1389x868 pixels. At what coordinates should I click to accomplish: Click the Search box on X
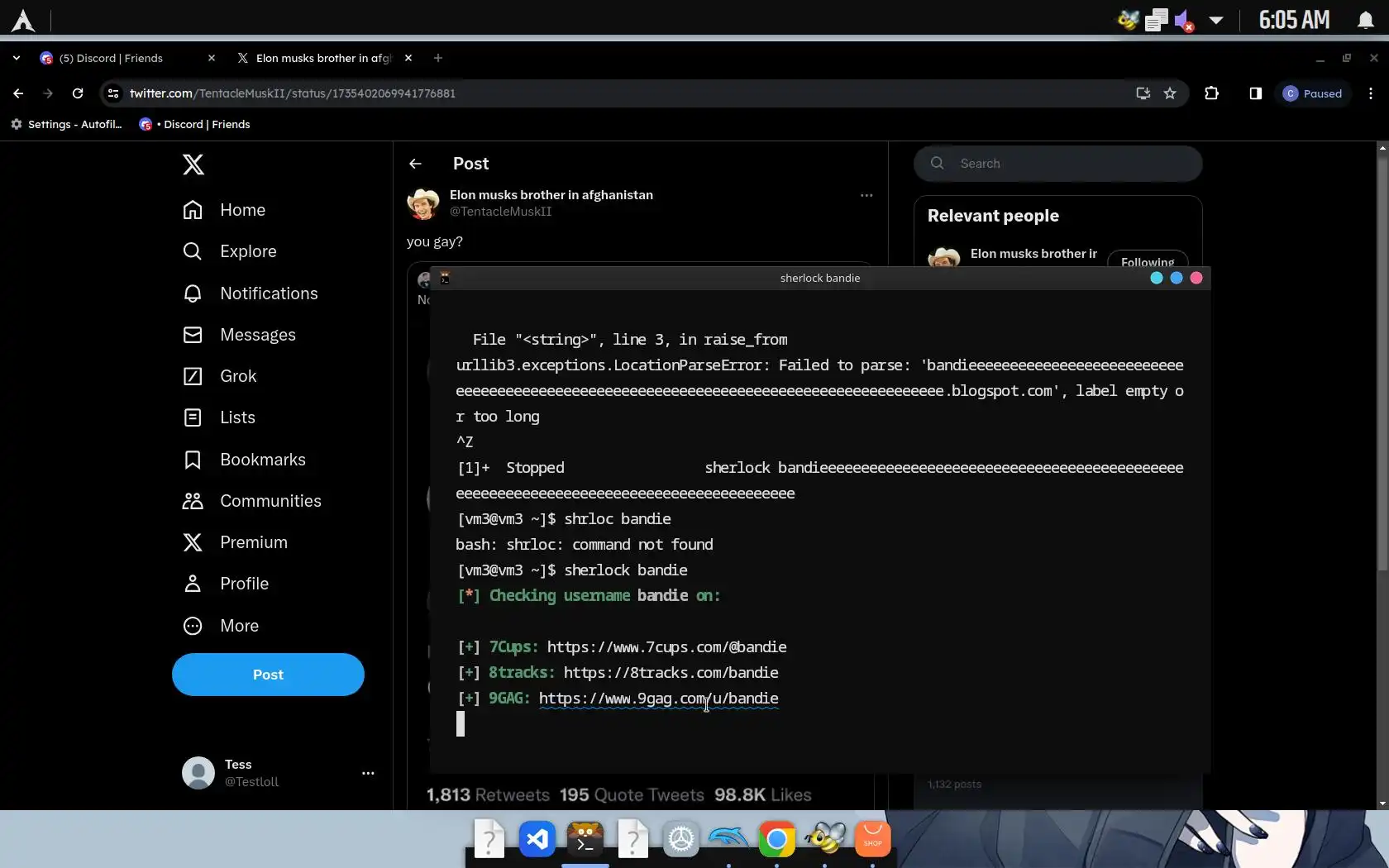coord(1058,164)
